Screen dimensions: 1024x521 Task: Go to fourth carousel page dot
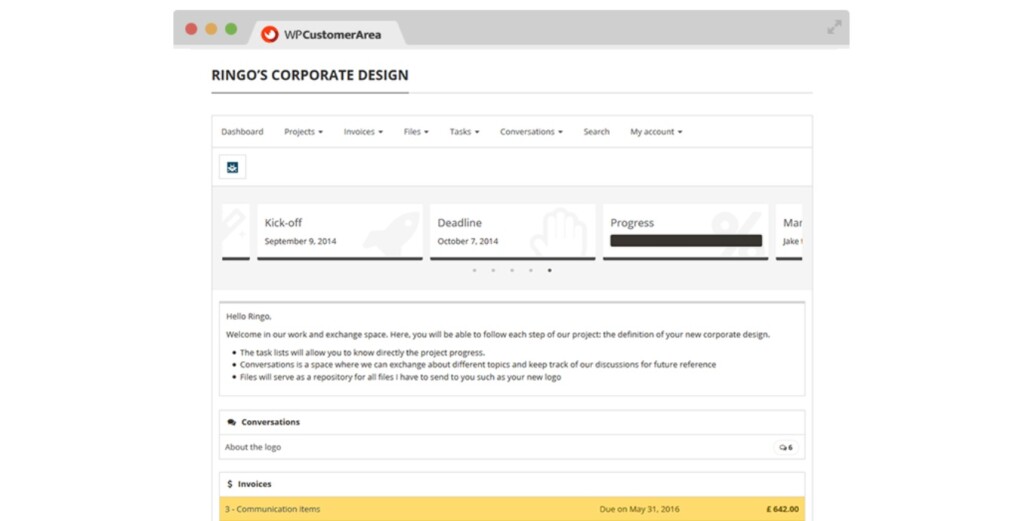pyautogui.click(x=531, y=270)
